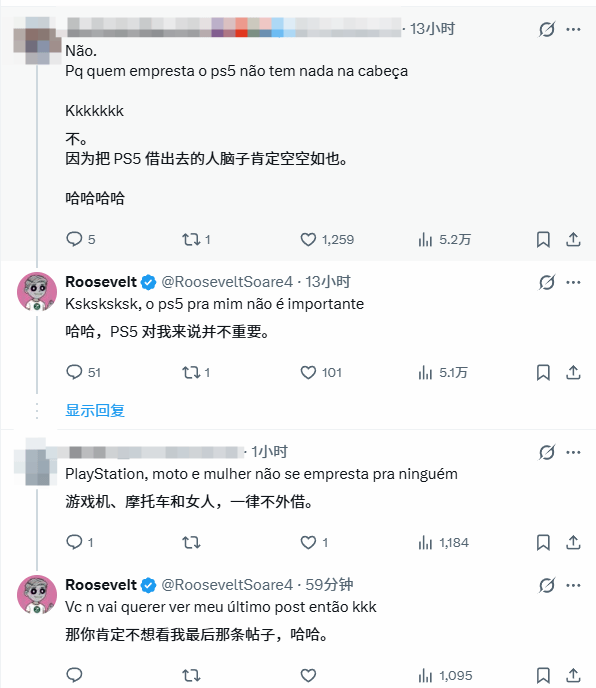Open more options on first reply

point(573,29)
